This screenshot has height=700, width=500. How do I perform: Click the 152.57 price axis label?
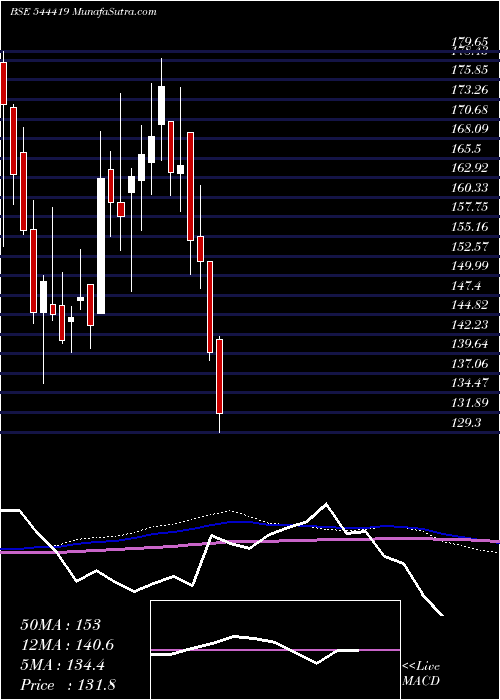pyautogui.click(x=469, y=246)
